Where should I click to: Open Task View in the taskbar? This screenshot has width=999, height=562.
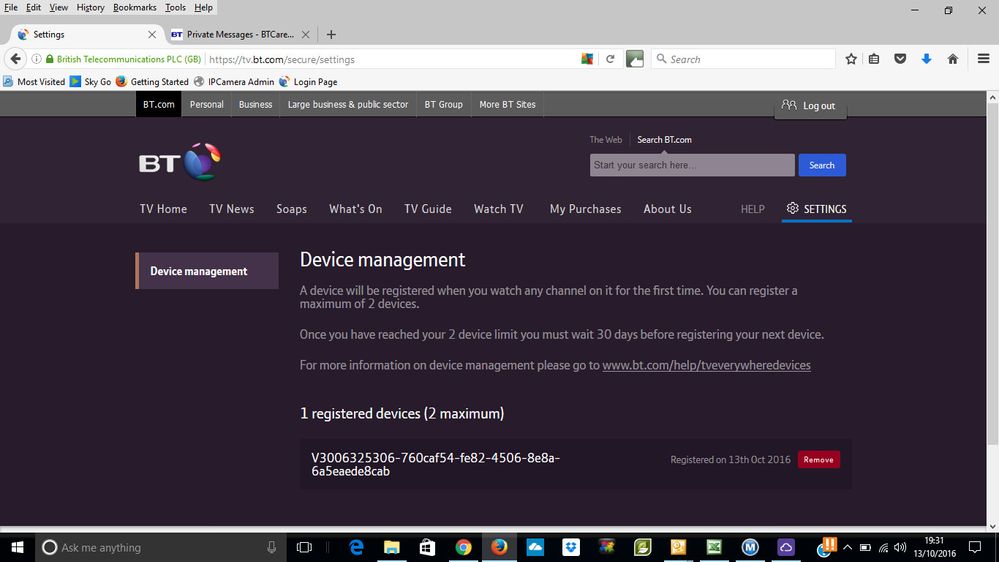[x=304, y=547]
